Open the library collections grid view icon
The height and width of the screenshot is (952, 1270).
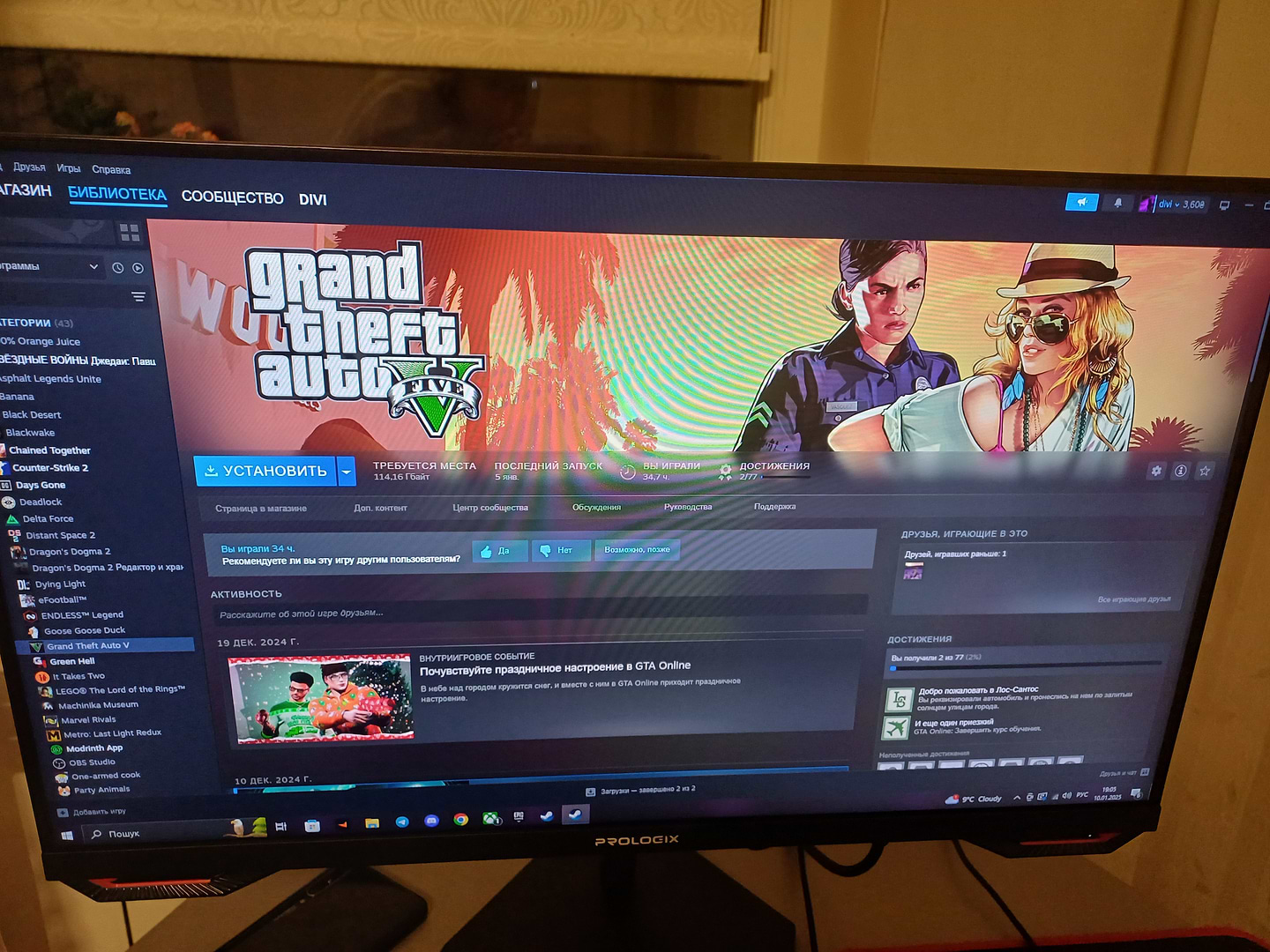[130, 233]
